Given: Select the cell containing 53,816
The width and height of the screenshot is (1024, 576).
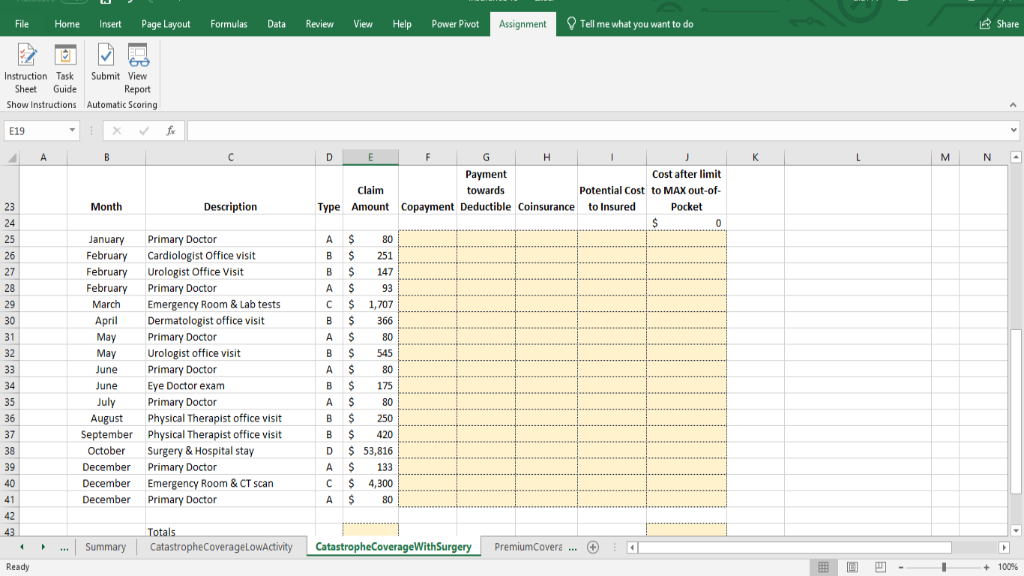Looking at the screenshot, I should 371,450.
